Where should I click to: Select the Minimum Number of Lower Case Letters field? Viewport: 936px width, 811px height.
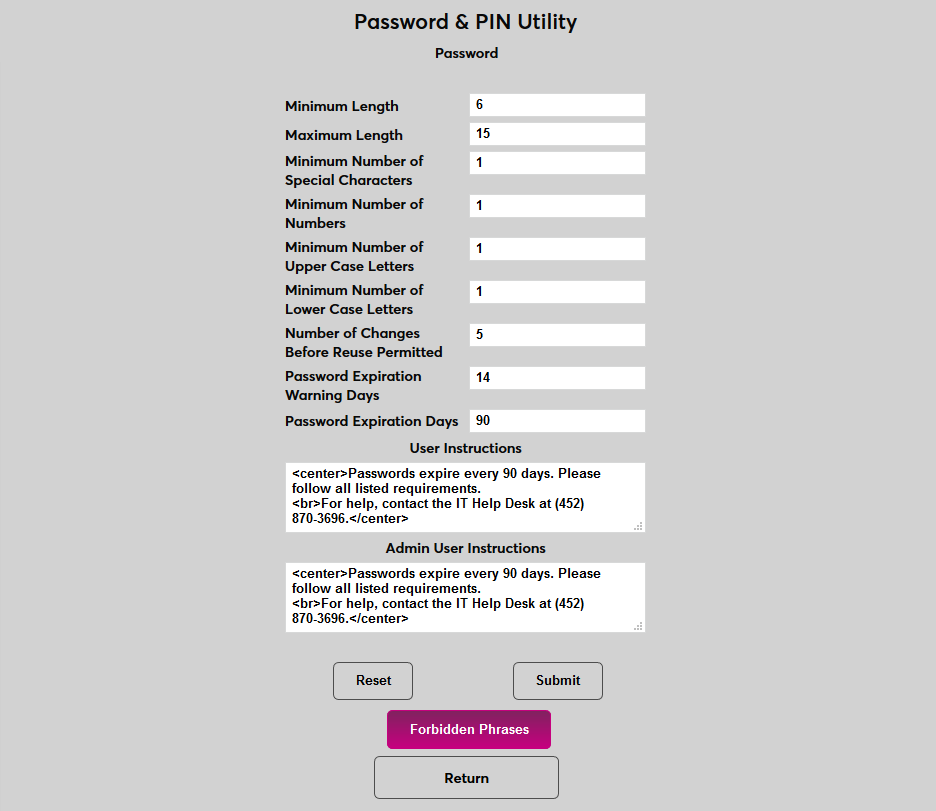[556, 291]
